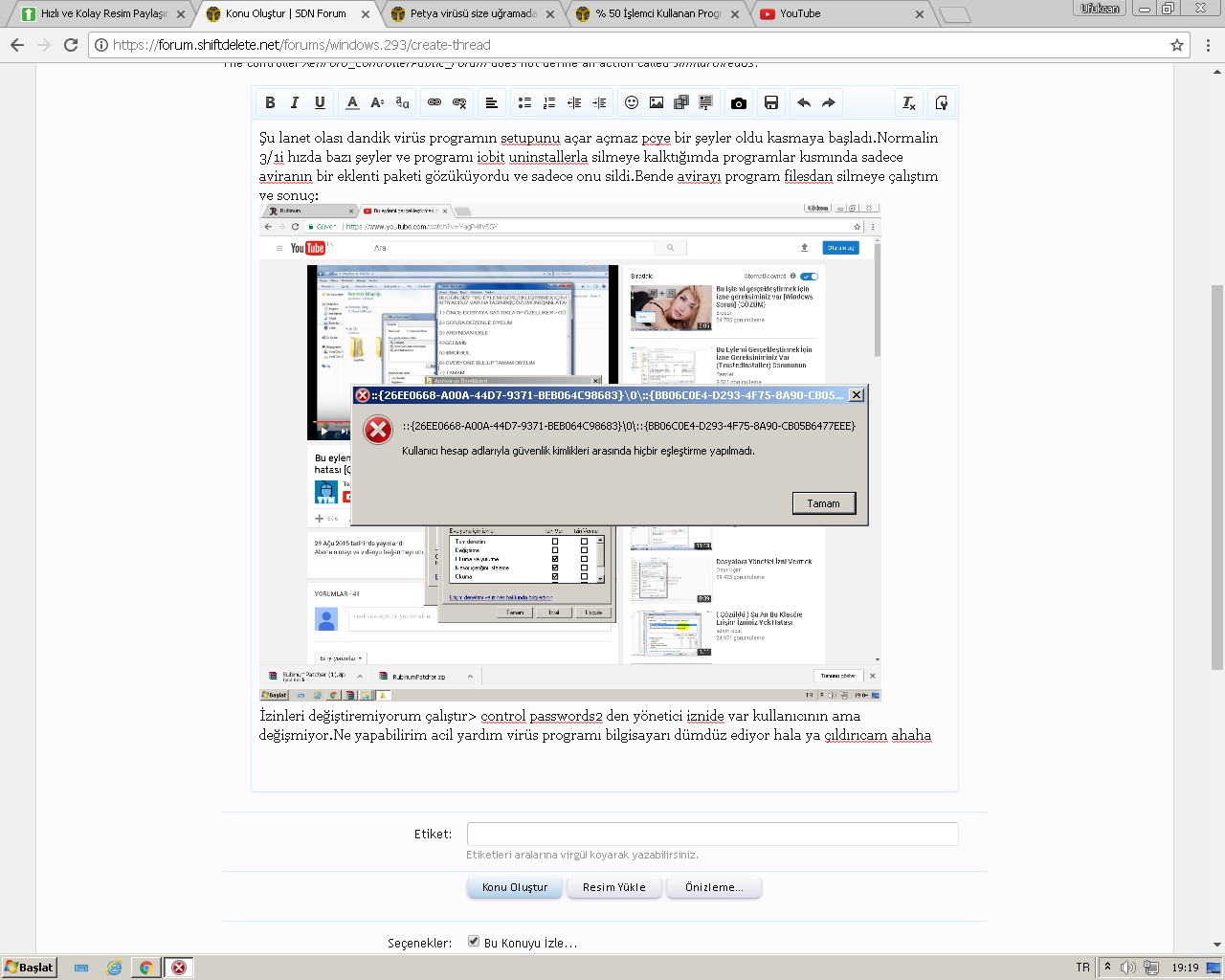
Task: Open the font size dropdown
Action: tap(377, 102)
